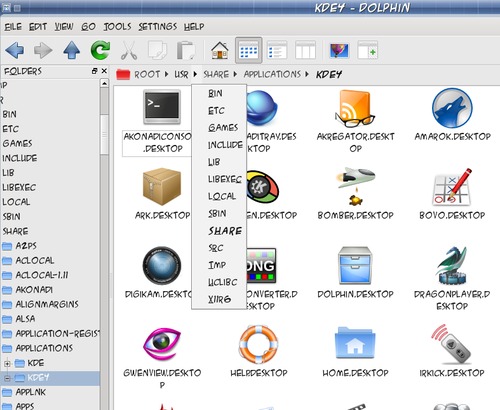The width and height of the screenshot is (500, 410).
Task: Click the Cut scissors icon
Action: tap(129, 51)
